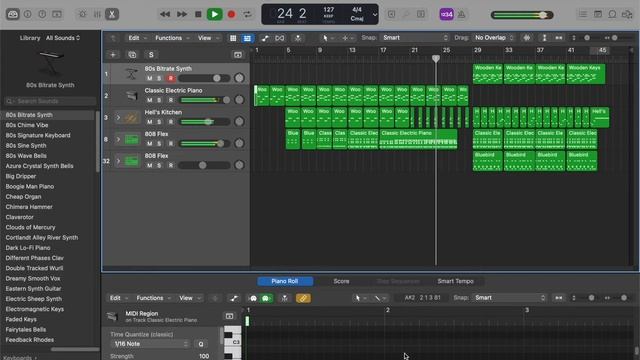
Task: Toggle global Solo S button
Action: pyautogui.click(x=151, y=55)
